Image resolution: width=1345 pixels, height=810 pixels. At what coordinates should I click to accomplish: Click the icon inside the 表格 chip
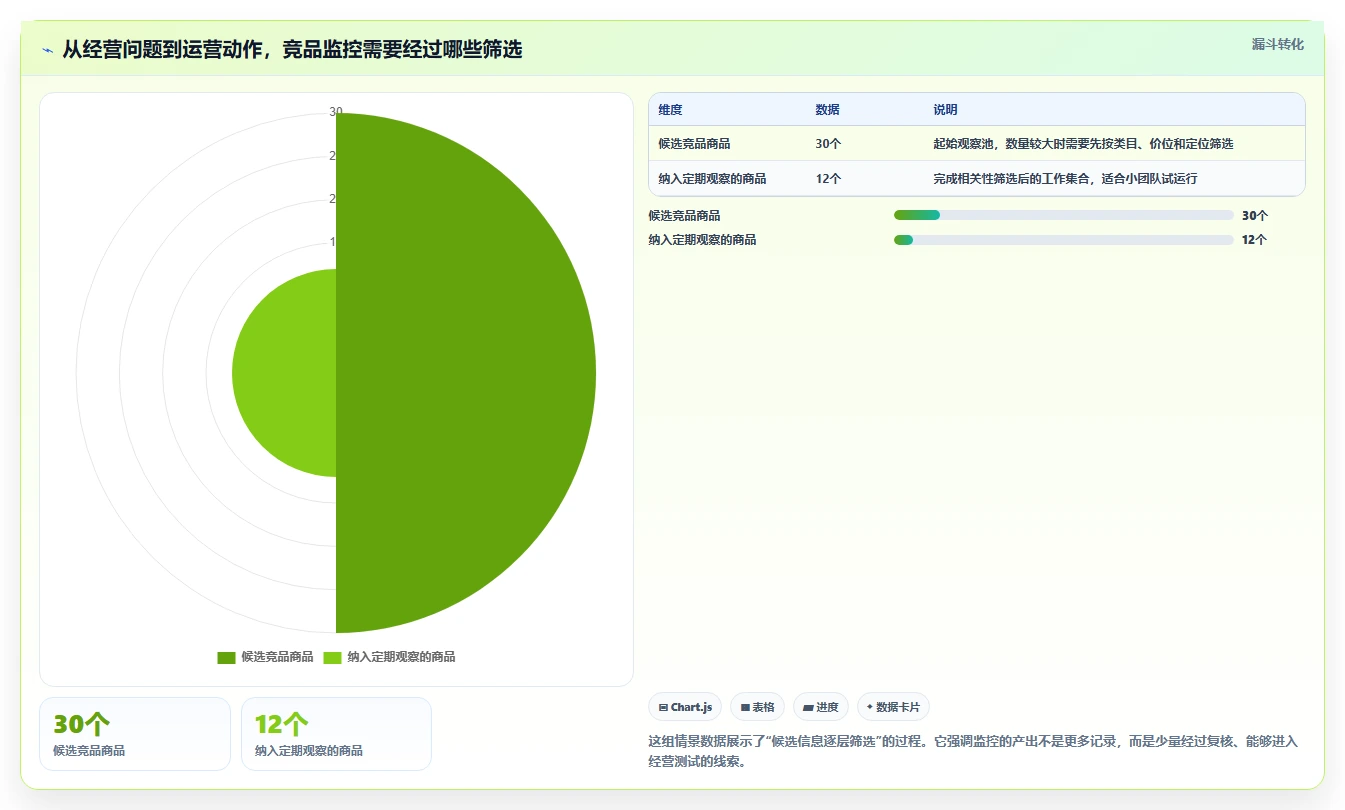tap(745, 707)
